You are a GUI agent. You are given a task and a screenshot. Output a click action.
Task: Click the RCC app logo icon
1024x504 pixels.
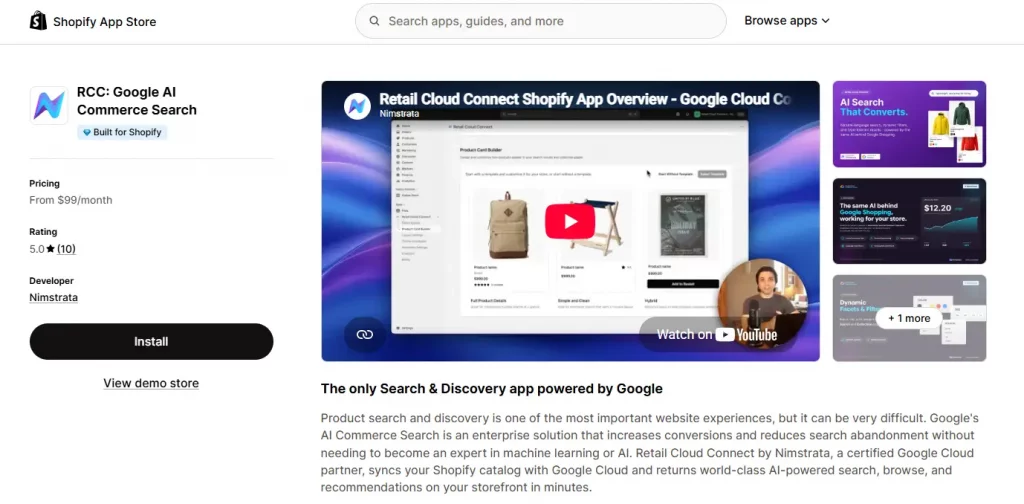tap(49, 105)
